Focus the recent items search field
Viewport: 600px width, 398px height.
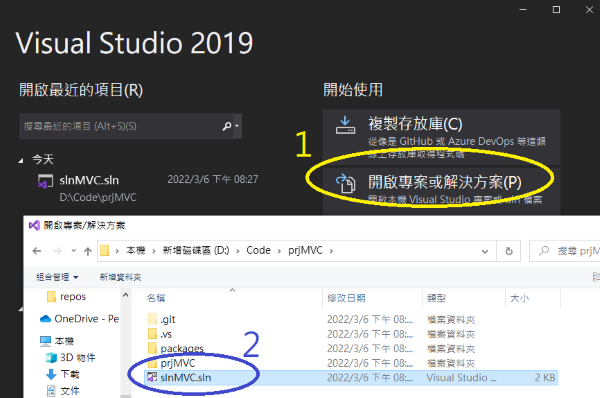click(x=130, y=126)
